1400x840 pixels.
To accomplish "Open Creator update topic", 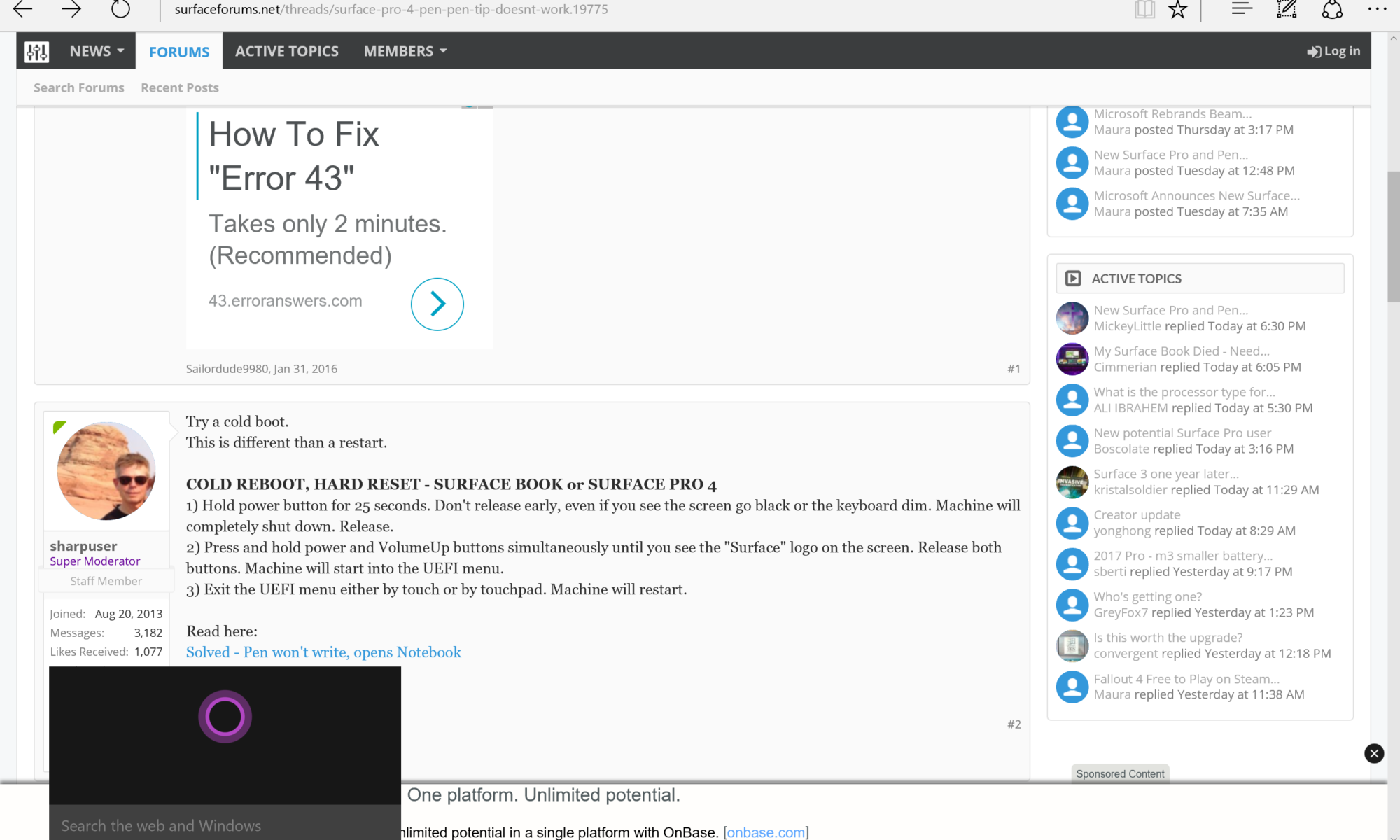I will point(1137,515).
